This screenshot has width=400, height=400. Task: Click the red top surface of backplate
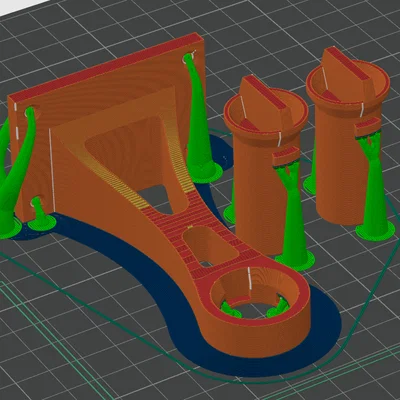(107, 64)
